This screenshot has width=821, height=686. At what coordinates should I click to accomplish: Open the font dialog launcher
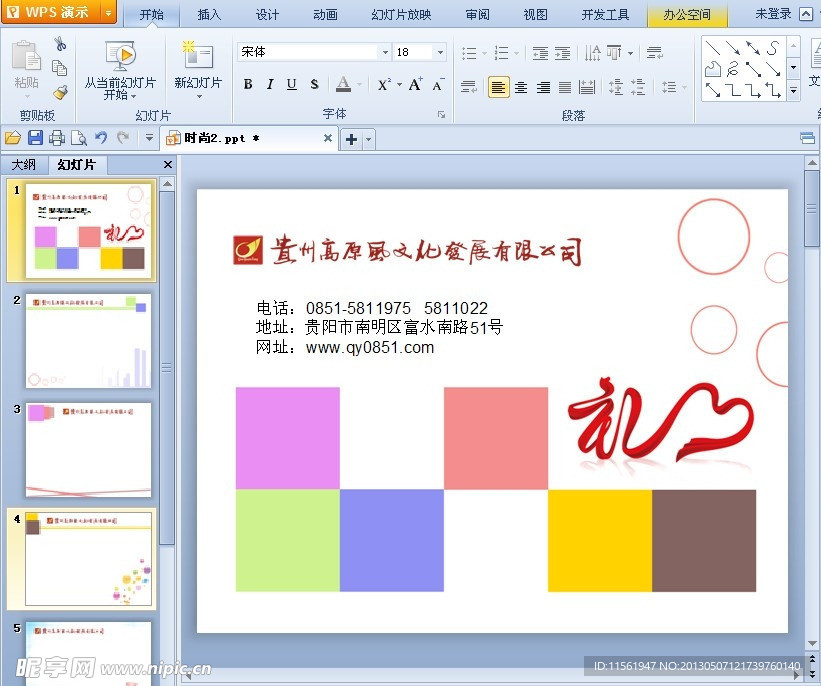point(441,115)
